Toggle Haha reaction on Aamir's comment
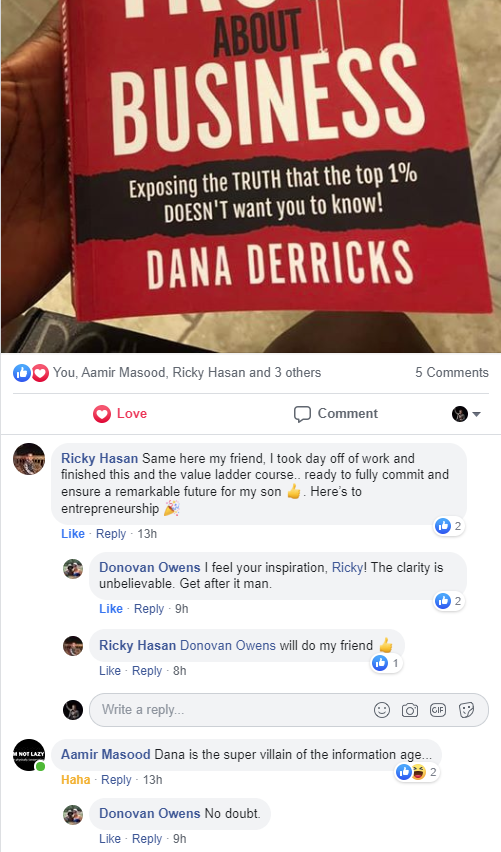The width and height of the screenshot is (501, 852). pyautogui.click(x=76, y=780)
